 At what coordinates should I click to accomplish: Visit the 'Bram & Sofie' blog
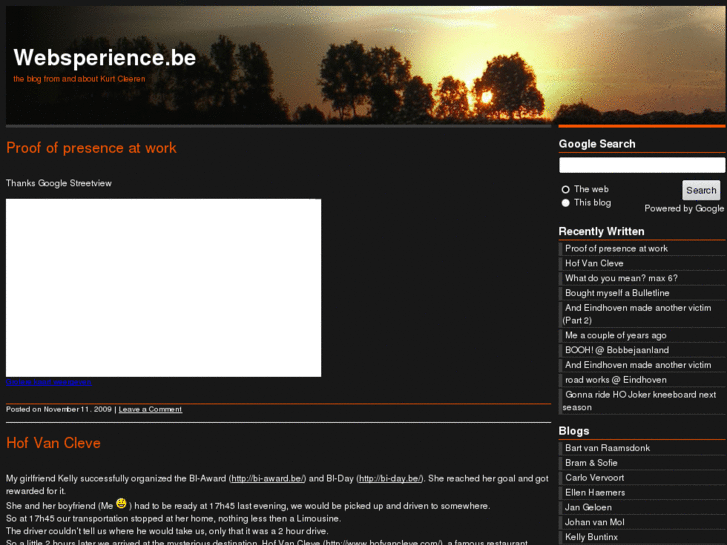(591, 463)
